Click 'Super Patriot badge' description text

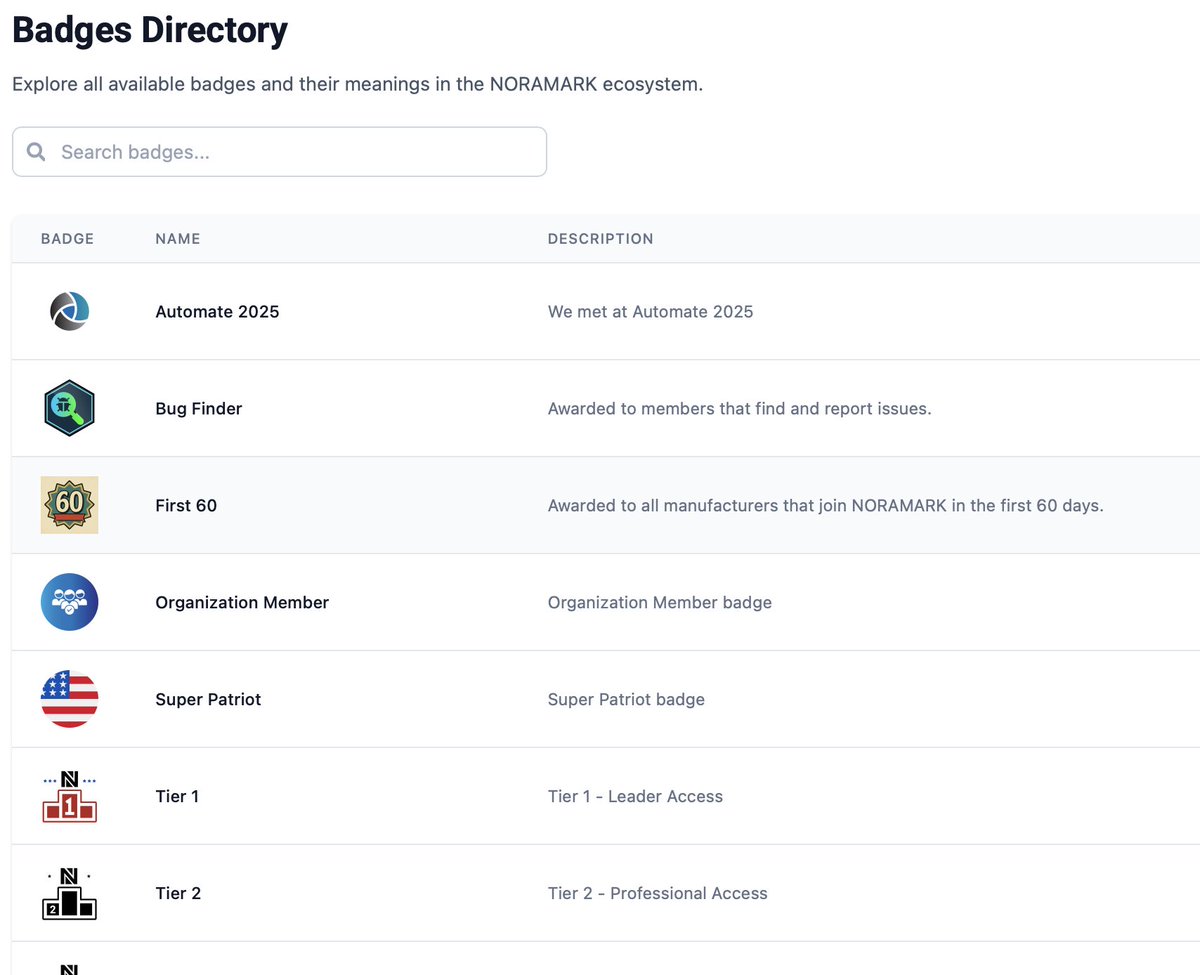[626, 699]
